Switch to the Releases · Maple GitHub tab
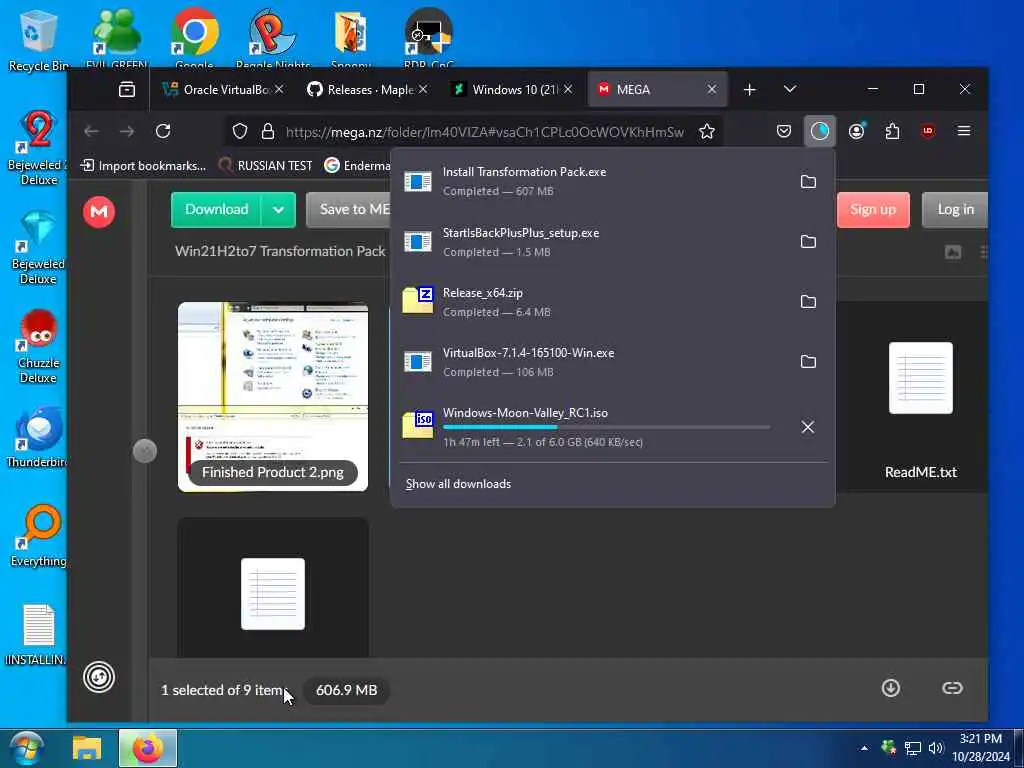Screen dimensions: 1024x768 361,89
